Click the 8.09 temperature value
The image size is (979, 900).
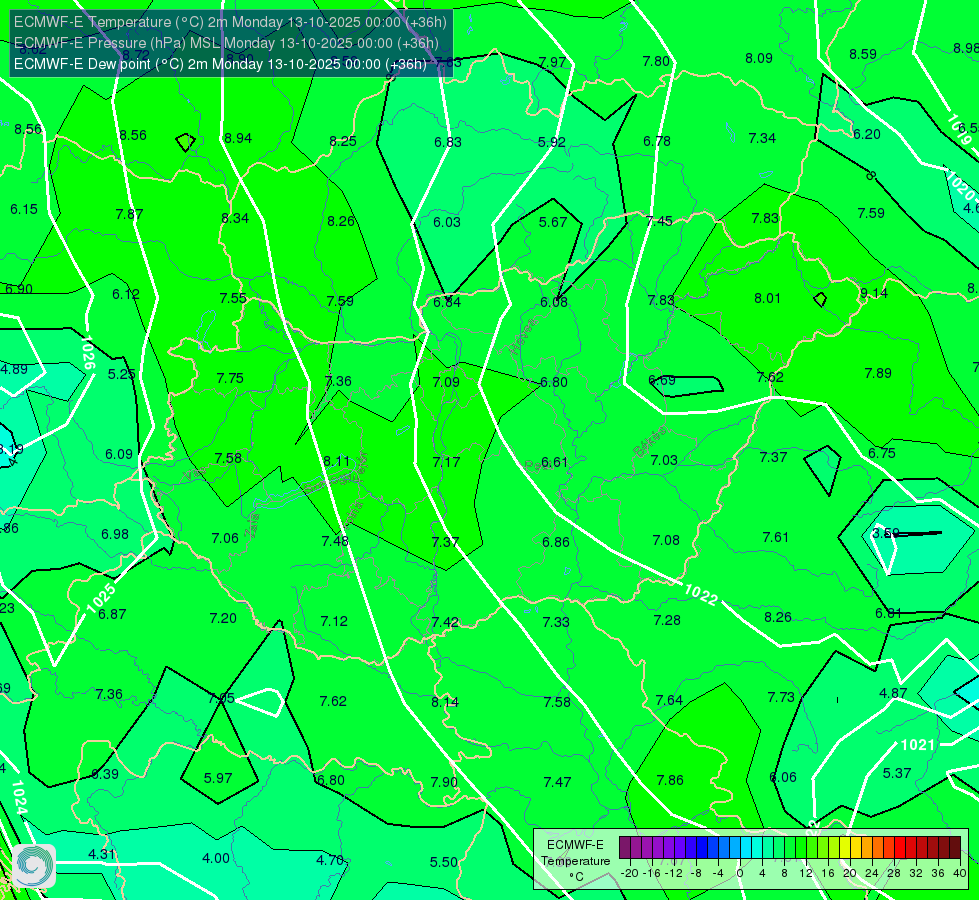coord(759,58)
